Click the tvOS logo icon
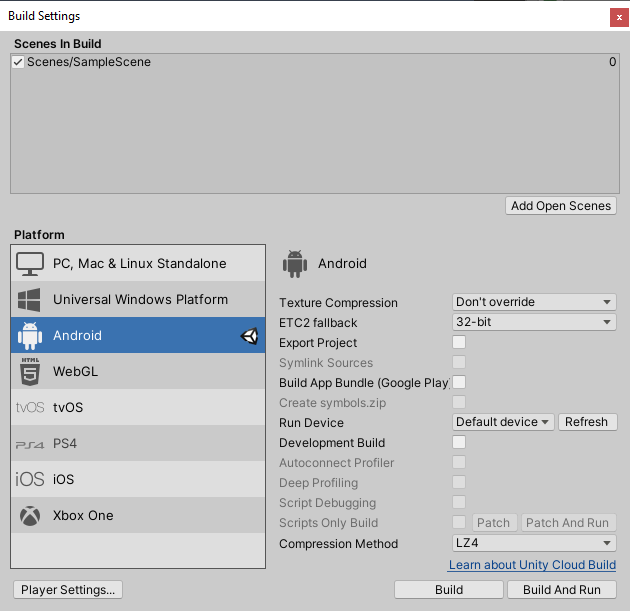 30,407
